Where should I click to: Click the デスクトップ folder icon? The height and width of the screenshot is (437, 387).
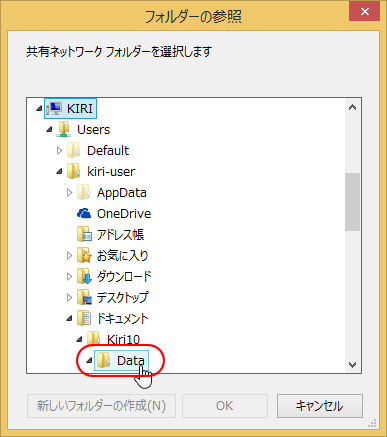tap(84, 297)
